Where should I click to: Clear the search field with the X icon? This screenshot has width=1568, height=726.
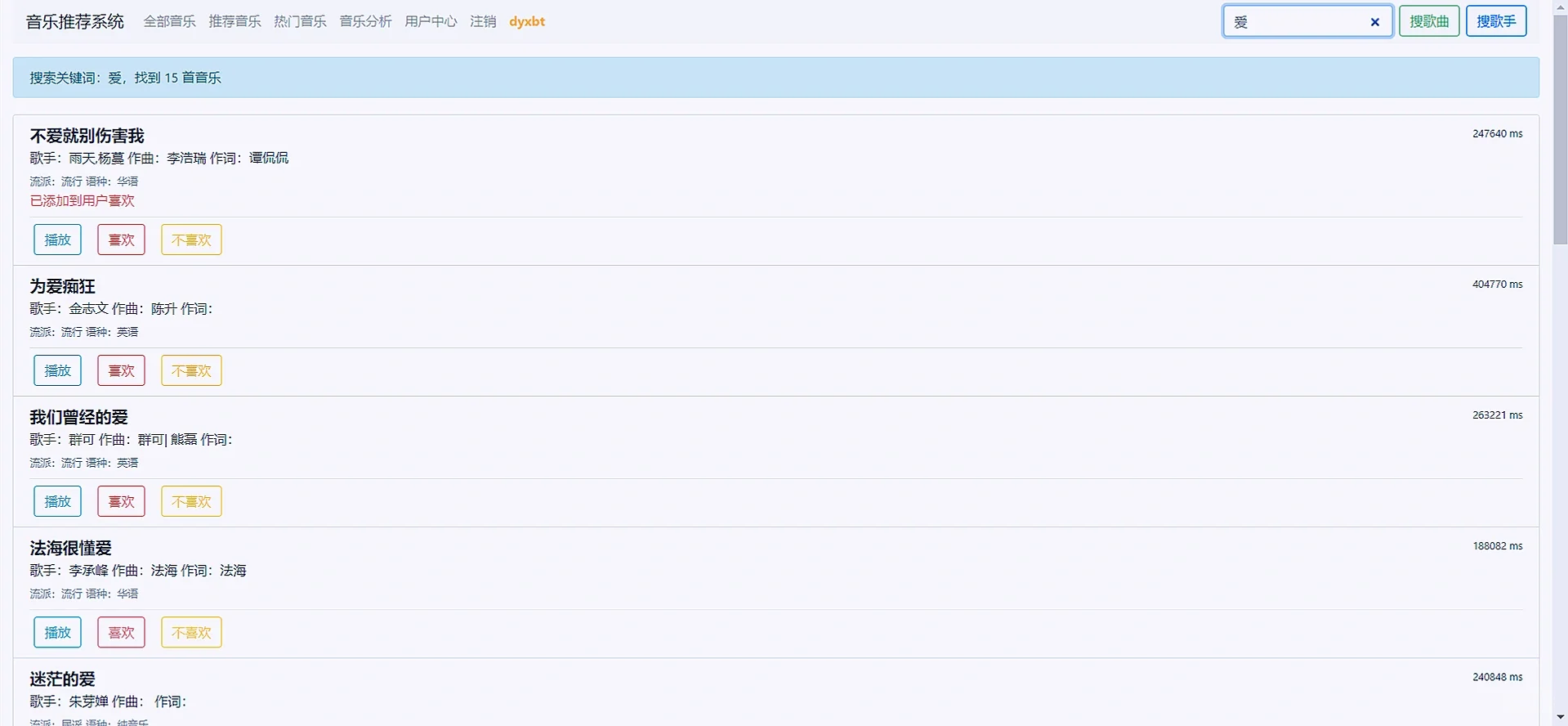pyautogui.click(x=1375, y=22)
